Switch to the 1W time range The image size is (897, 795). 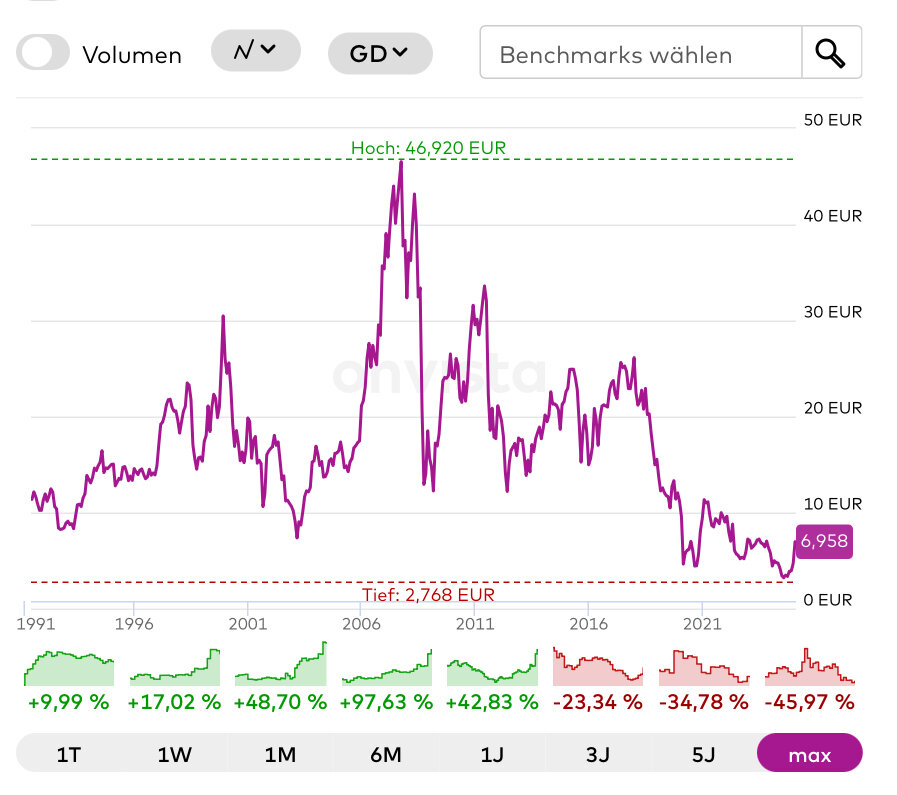coord(174,754)
